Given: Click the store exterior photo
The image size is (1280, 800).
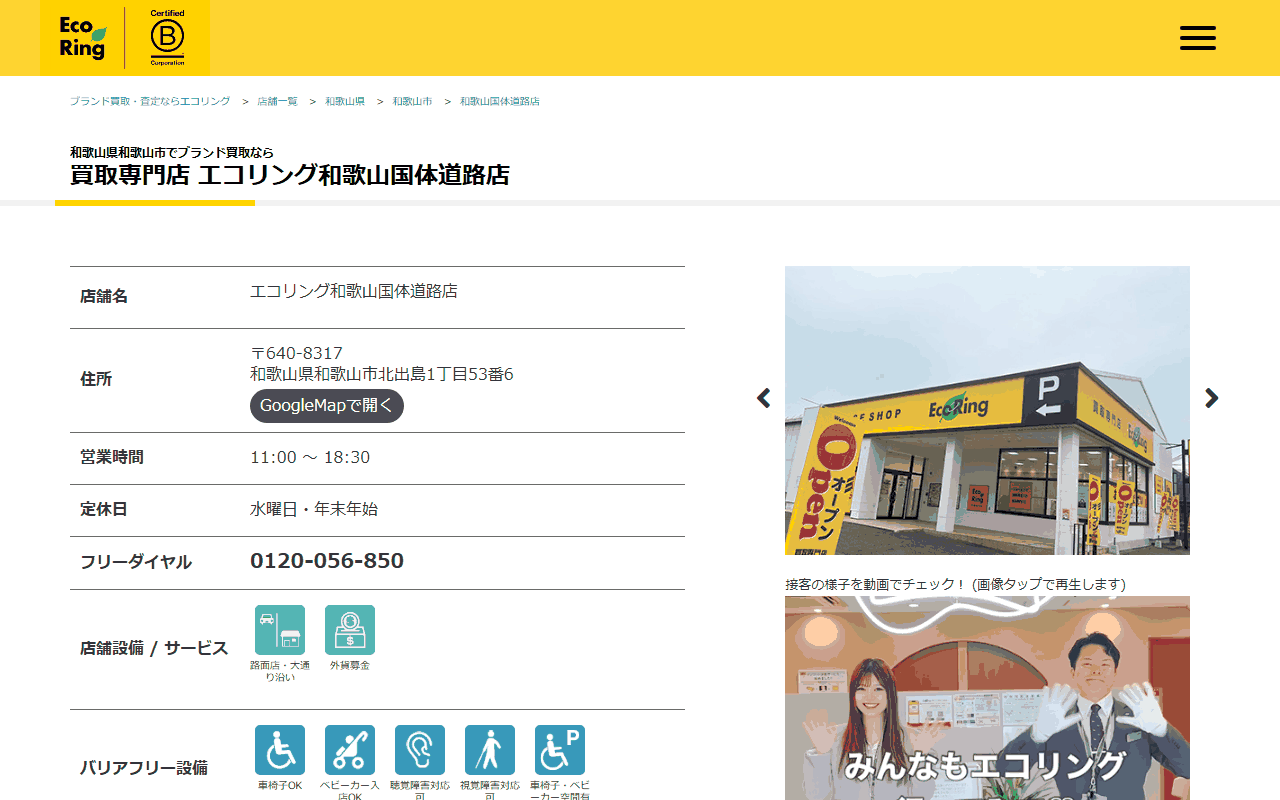Looking at the screenshot, I should (987, 410).
